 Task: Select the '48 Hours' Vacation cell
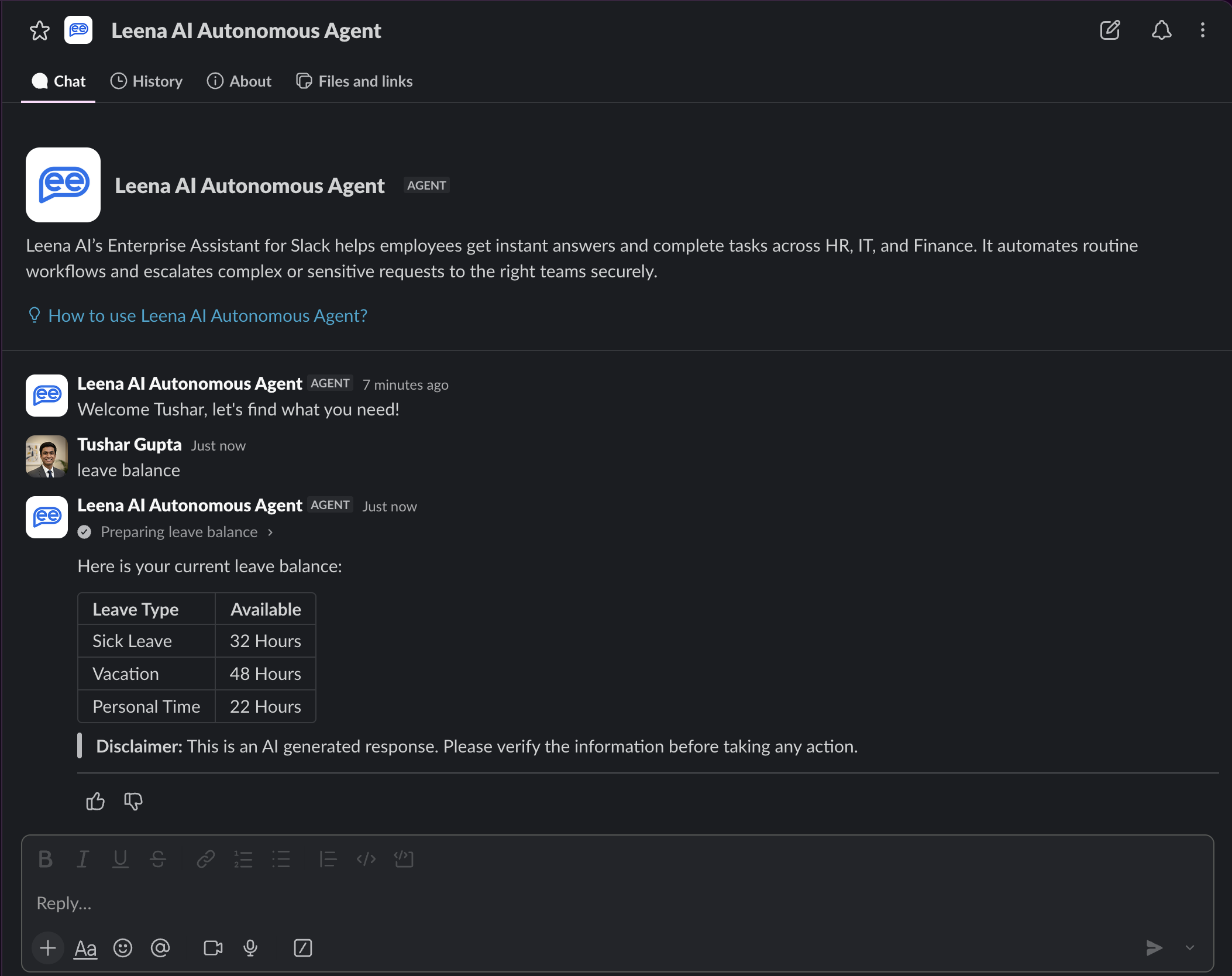point(266,674)
